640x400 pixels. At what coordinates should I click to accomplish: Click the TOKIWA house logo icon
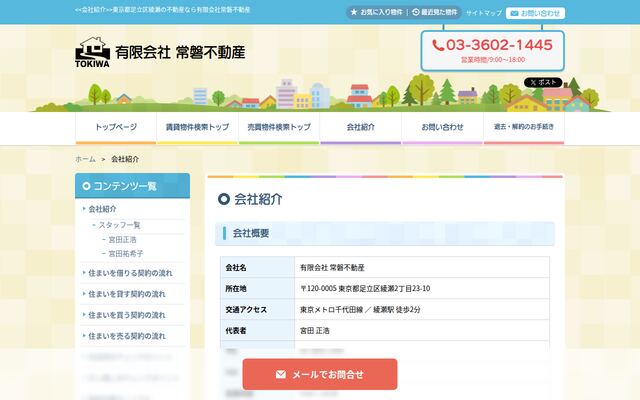click(x=93, y=52)
